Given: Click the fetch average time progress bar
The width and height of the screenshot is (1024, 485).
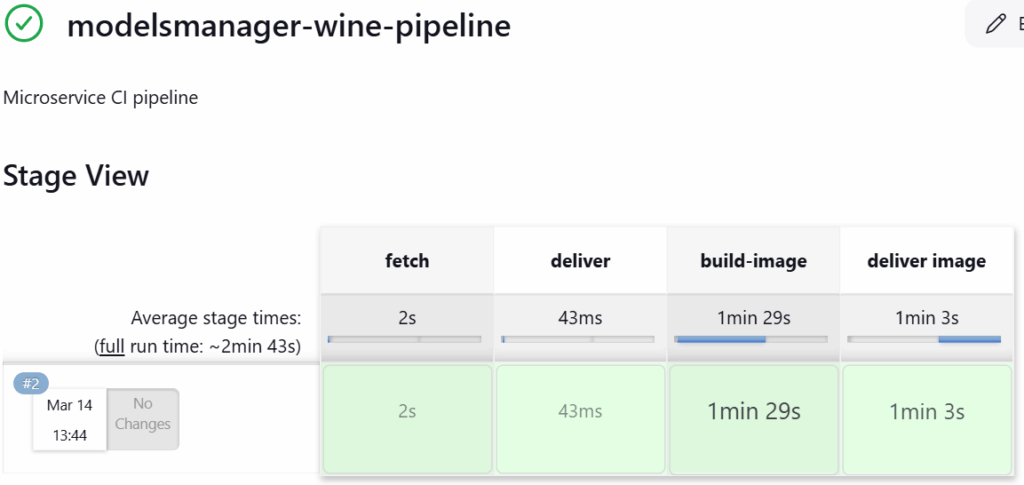Looking at the screenshot, I should 405,340.
